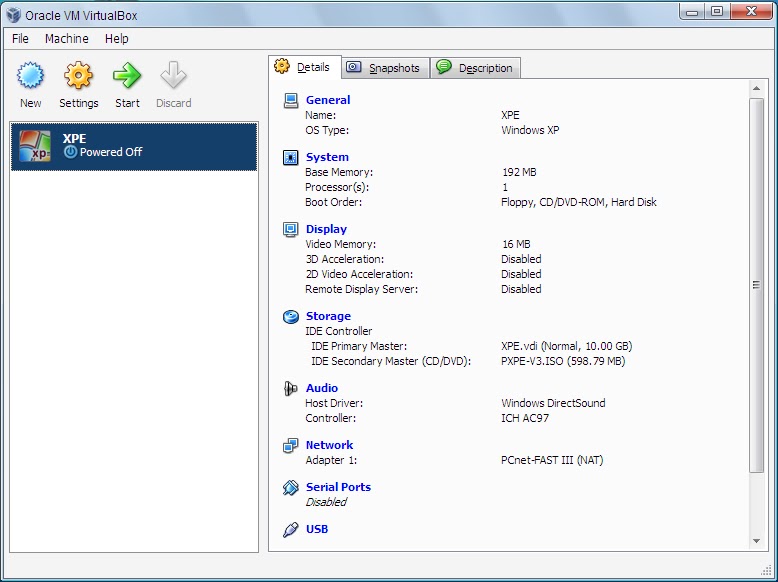778x582 pixels.
Task: Click boot order Floppy, CD/DVD-ROM, Hard Disk
Action: (x=579, y=202)
